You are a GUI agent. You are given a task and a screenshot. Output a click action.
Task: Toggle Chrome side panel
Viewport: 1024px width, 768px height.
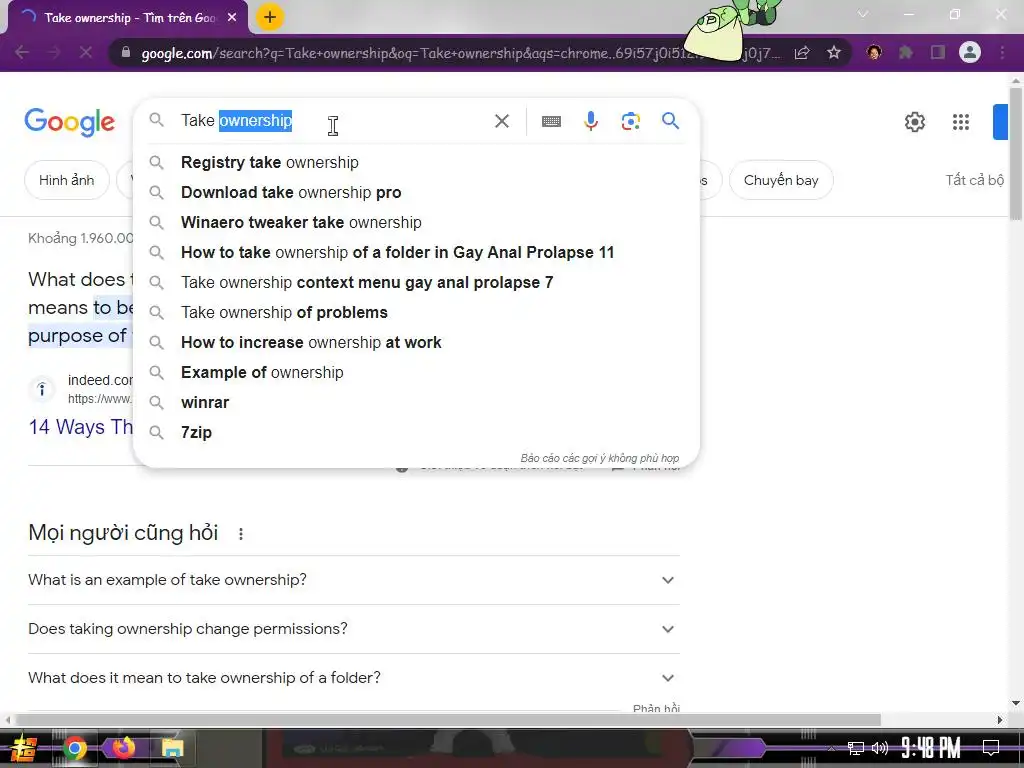938,52
